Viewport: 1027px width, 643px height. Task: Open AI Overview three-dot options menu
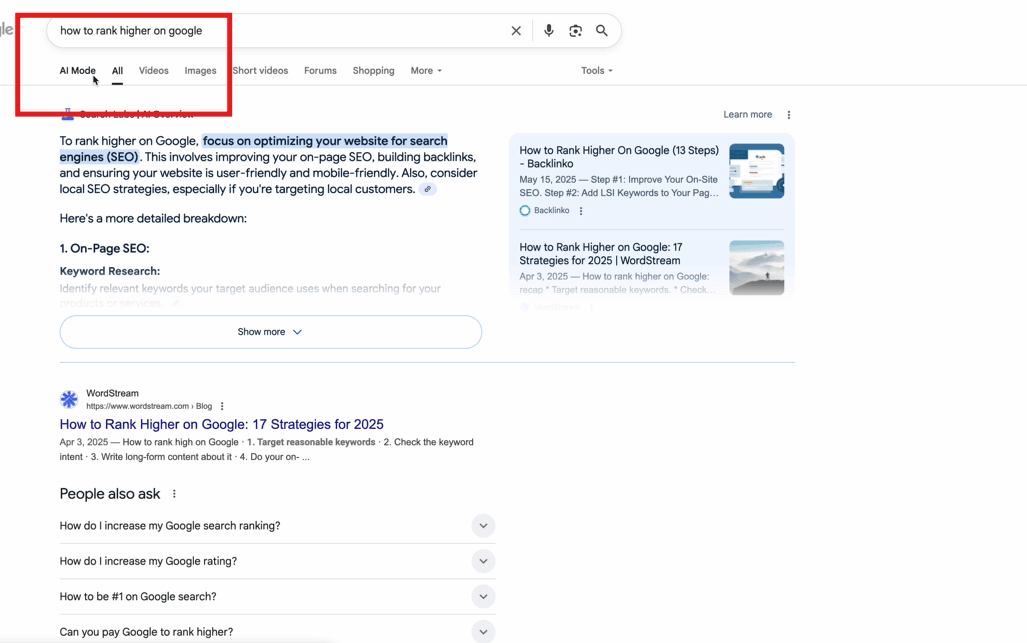pos(789,115)
